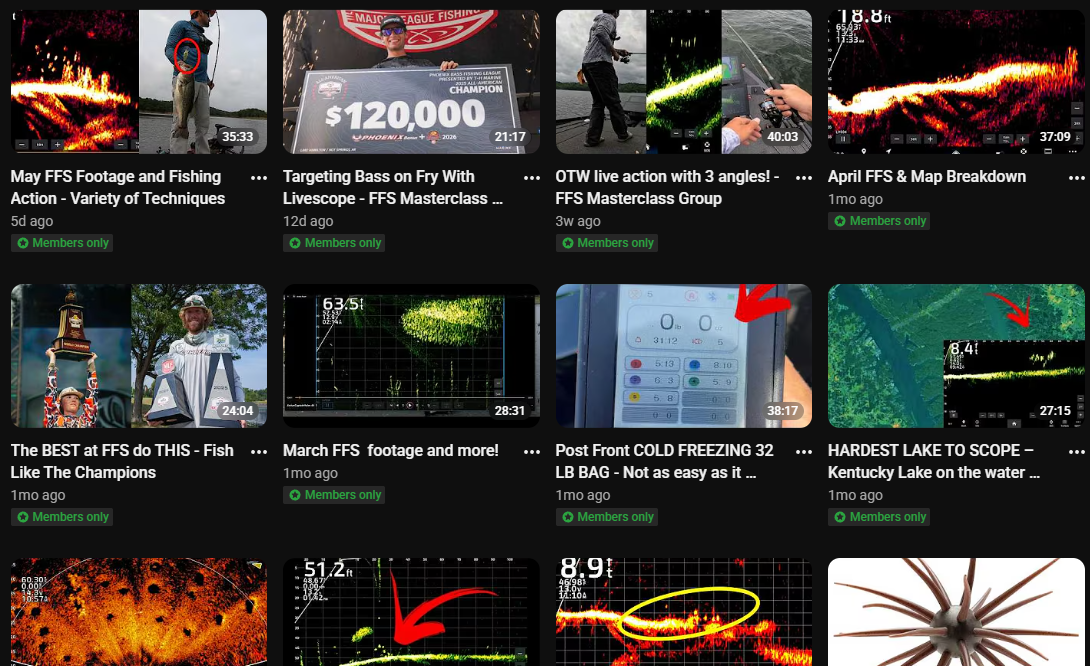Image resolution: width=1090 pixels, height=666 pixels.
Task: Click title March FFS footage and more!
Action: point(391,450)
